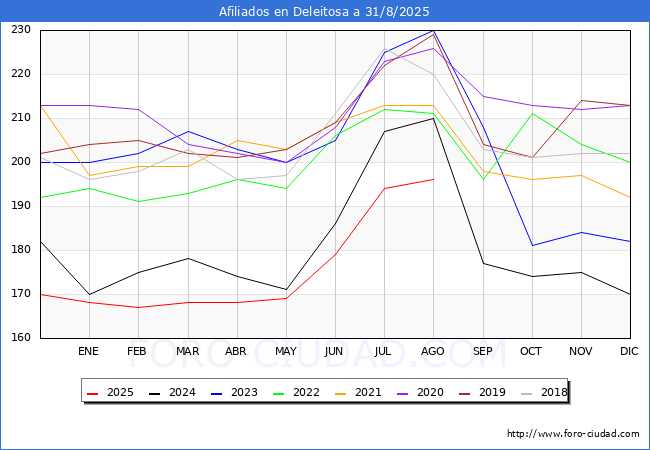Select the '2023' legend label
This screenshot has width=650, height=450.
[x=244, y=392]
